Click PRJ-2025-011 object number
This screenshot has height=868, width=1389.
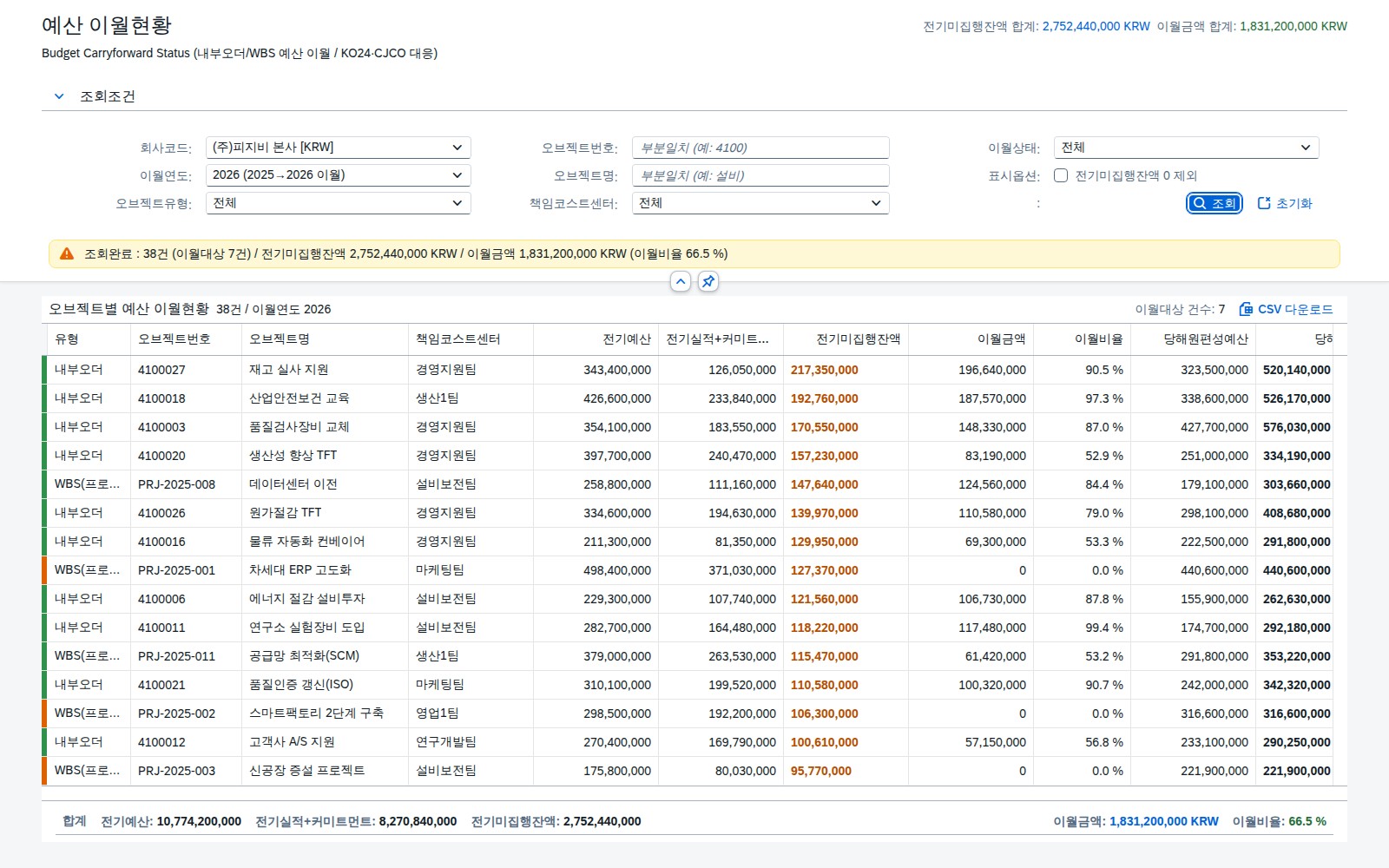click(x=176, y=656)
